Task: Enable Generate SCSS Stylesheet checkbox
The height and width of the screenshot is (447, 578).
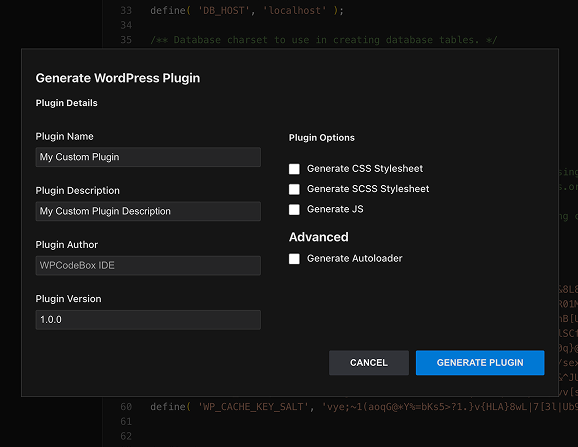Action: [x=294, y=189]
